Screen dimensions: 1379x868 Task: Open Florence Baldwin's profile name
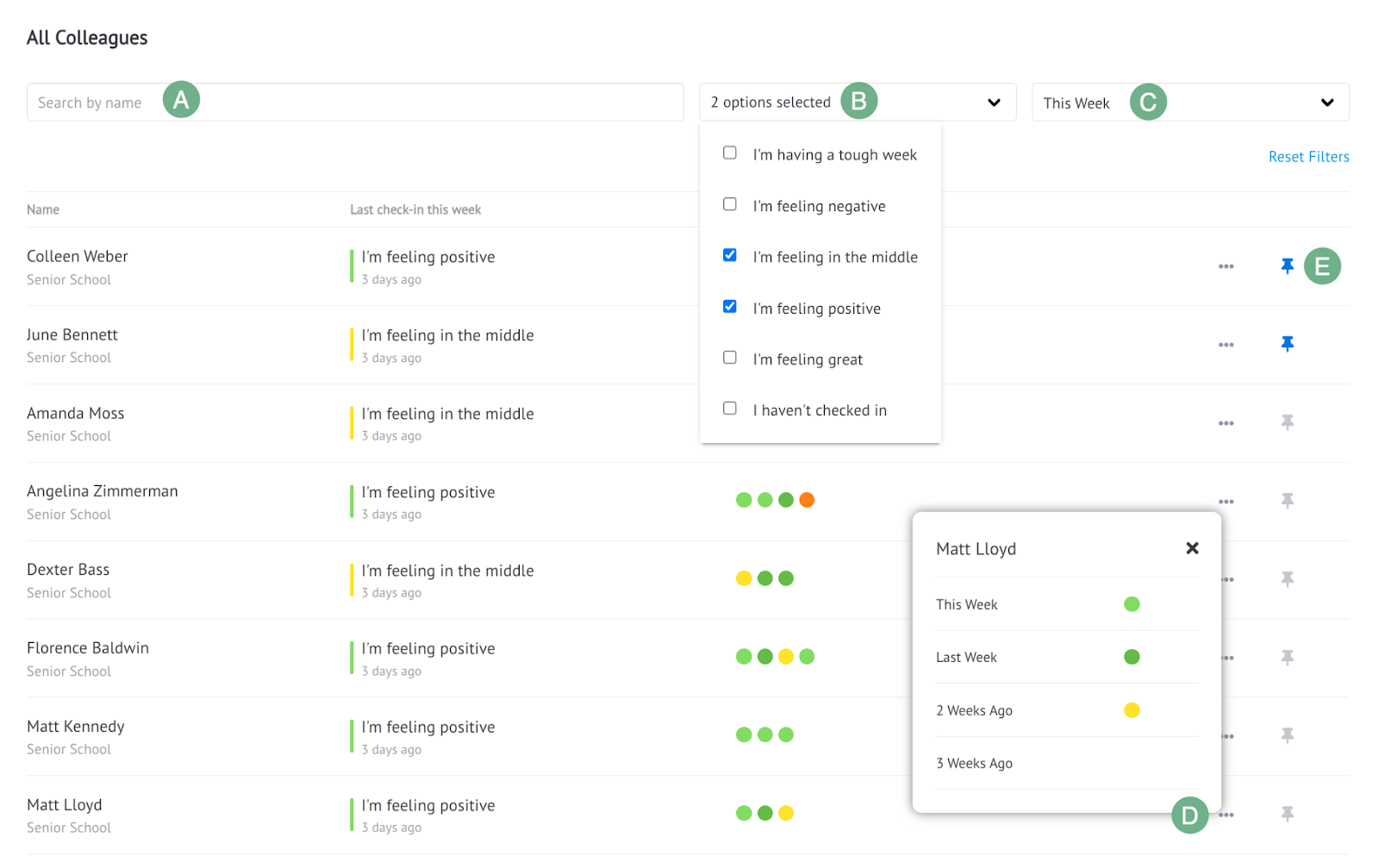coord(88,648)
